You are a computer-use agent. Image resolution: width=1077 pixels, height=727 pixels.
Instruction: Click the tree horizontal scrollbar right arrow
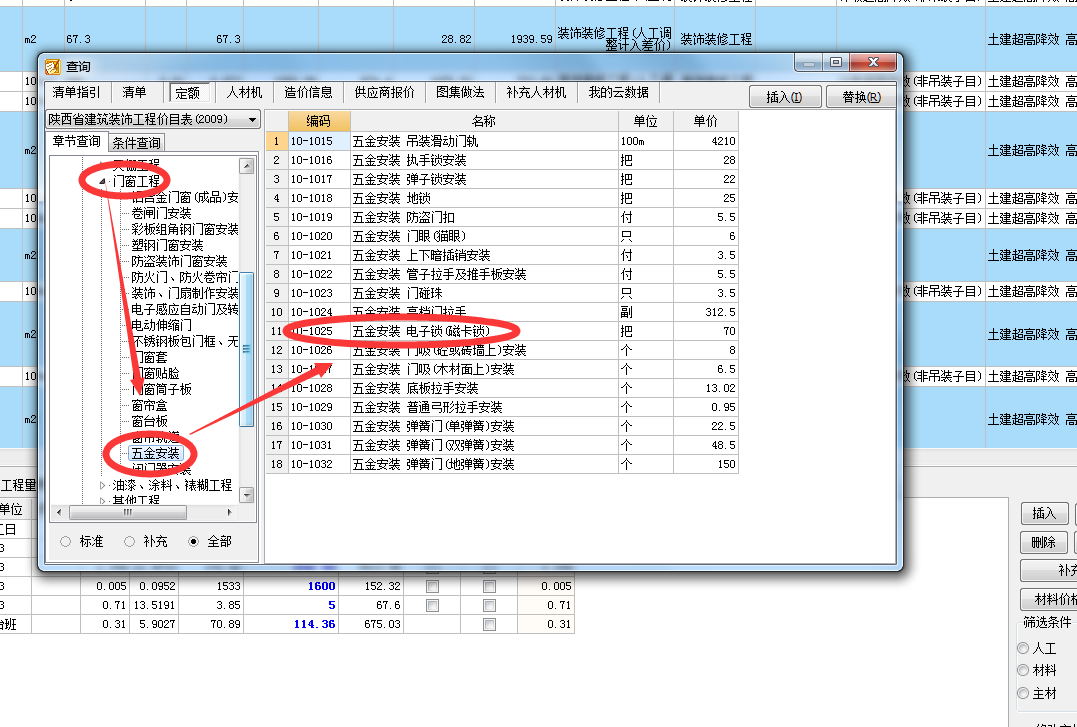(229, 512)
